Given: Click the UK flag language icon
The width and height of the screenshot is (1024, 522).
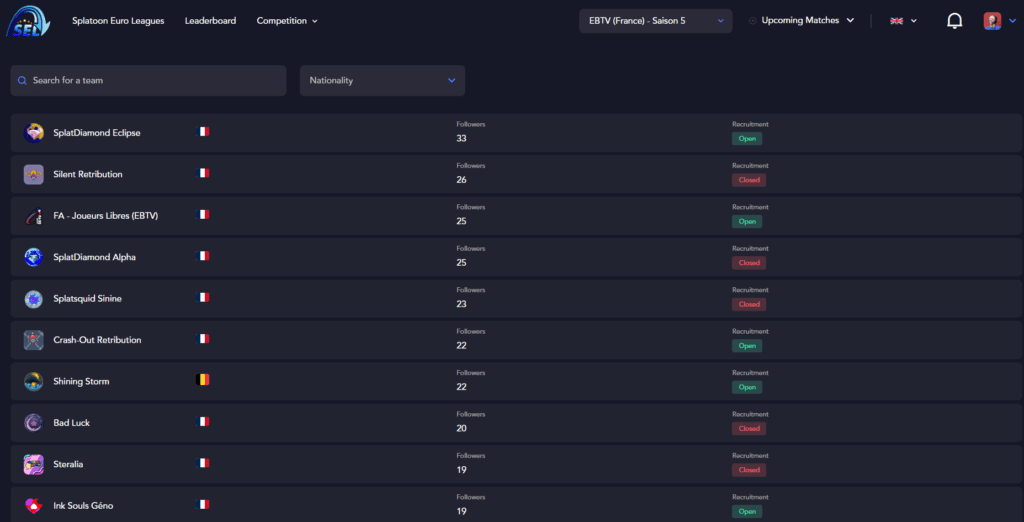Looking at the screenshot, I should (897, 21).
